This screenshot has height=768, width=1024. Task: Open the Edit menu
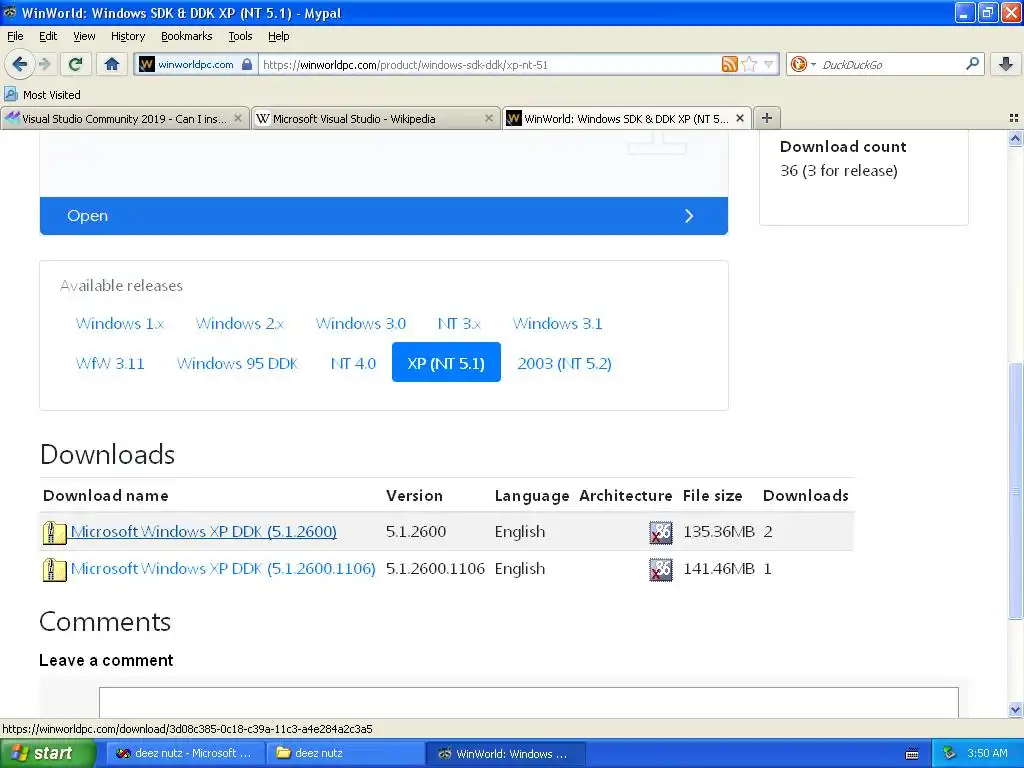pyautogui.click(x=48, y=36)
